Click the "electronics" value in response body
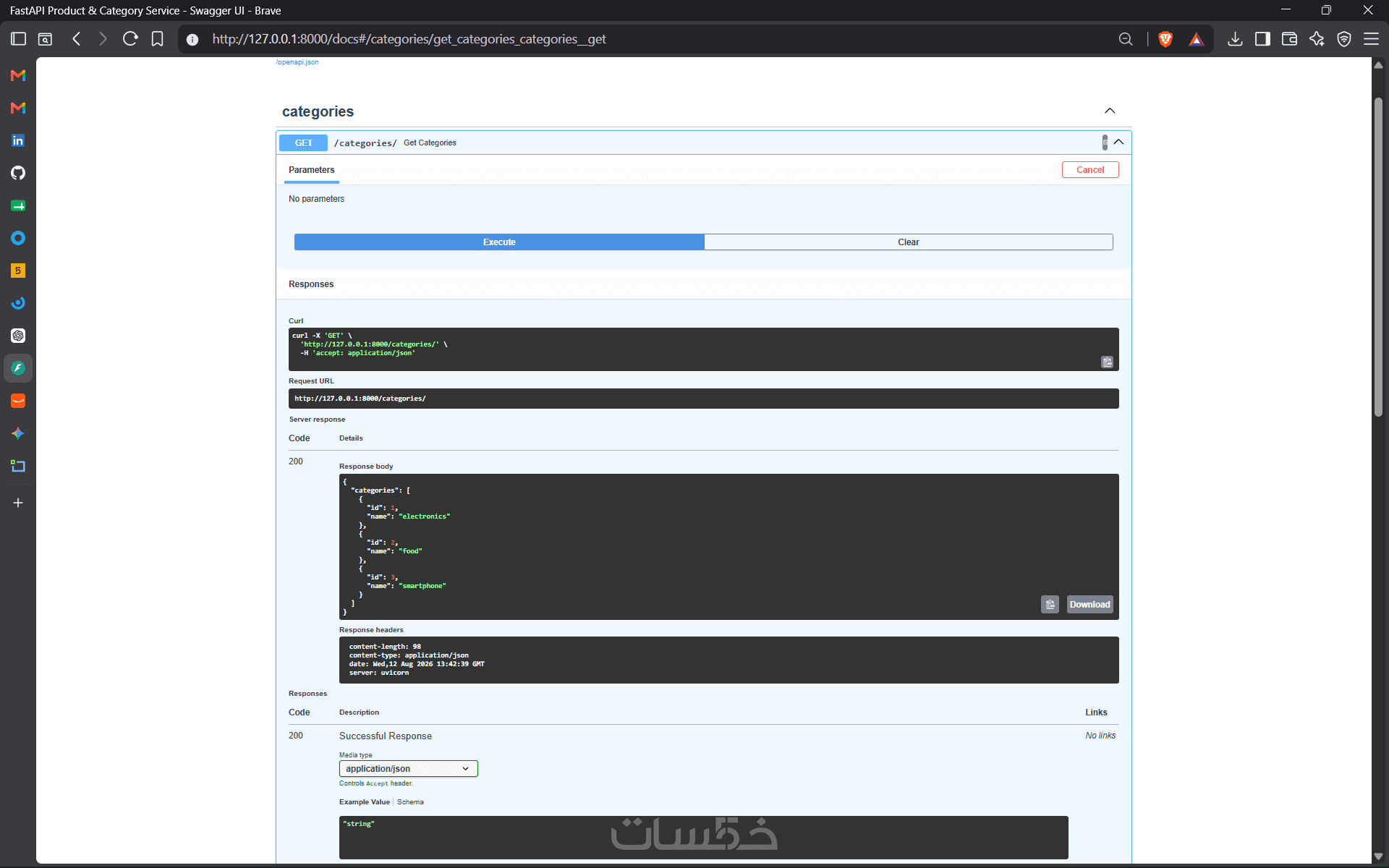Screen dimensions: 1389x868 425,516
